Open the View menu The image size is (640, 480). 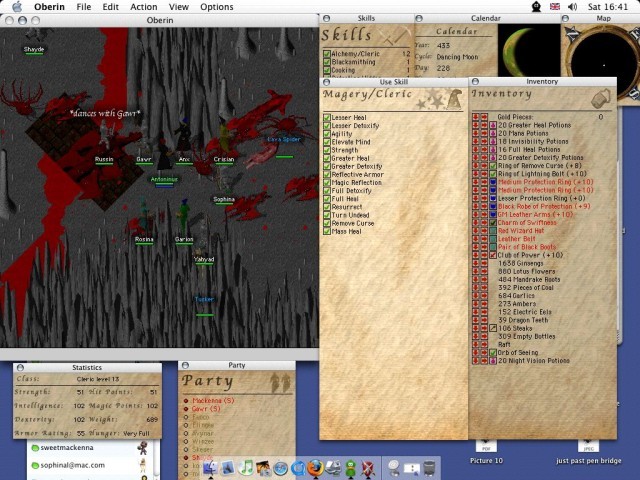tap(178, 7)
